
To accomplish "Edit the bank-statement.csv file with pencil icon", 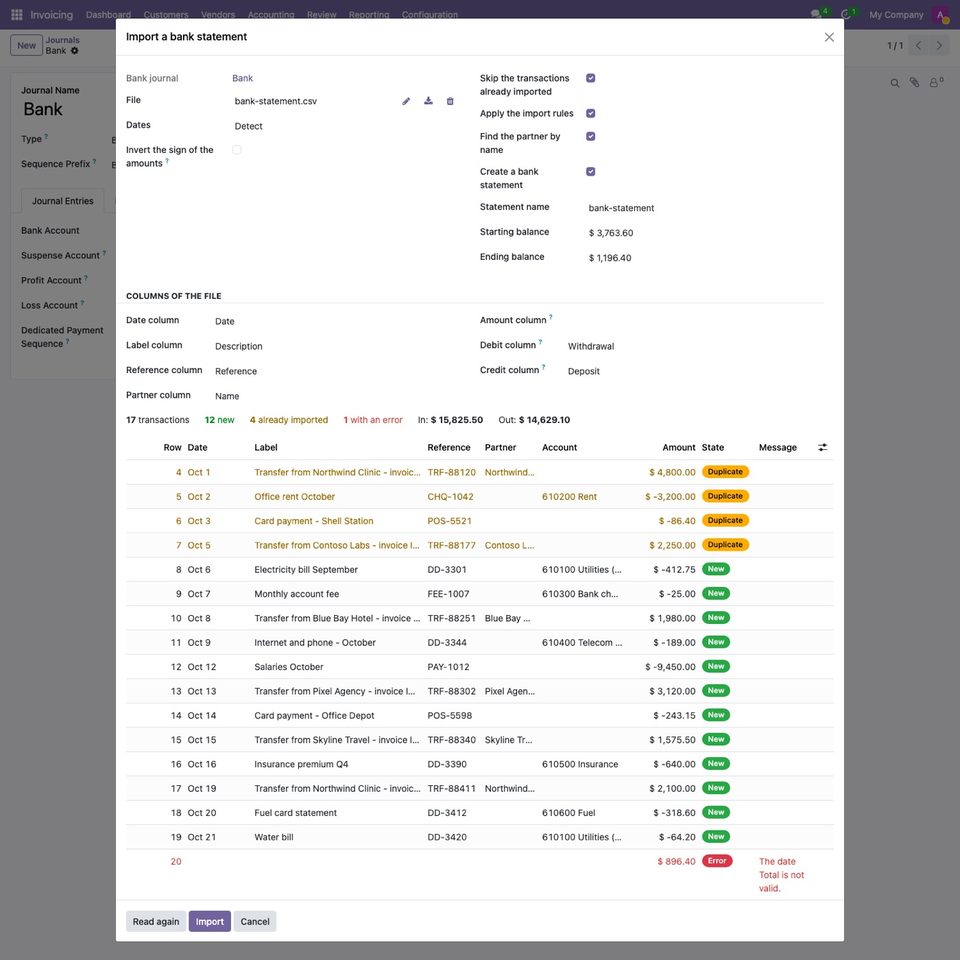I will coord(406,101).
